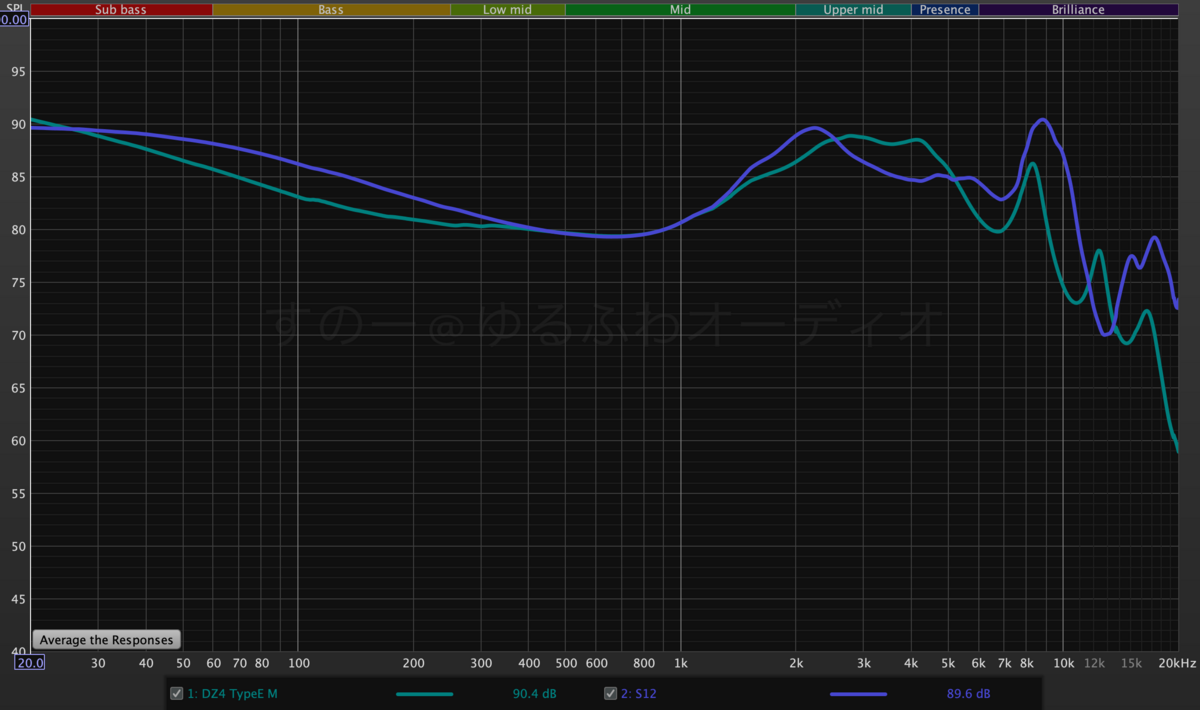Click the Presence band label
Screen dimensions: 1200x710
(x=945, y=10)
